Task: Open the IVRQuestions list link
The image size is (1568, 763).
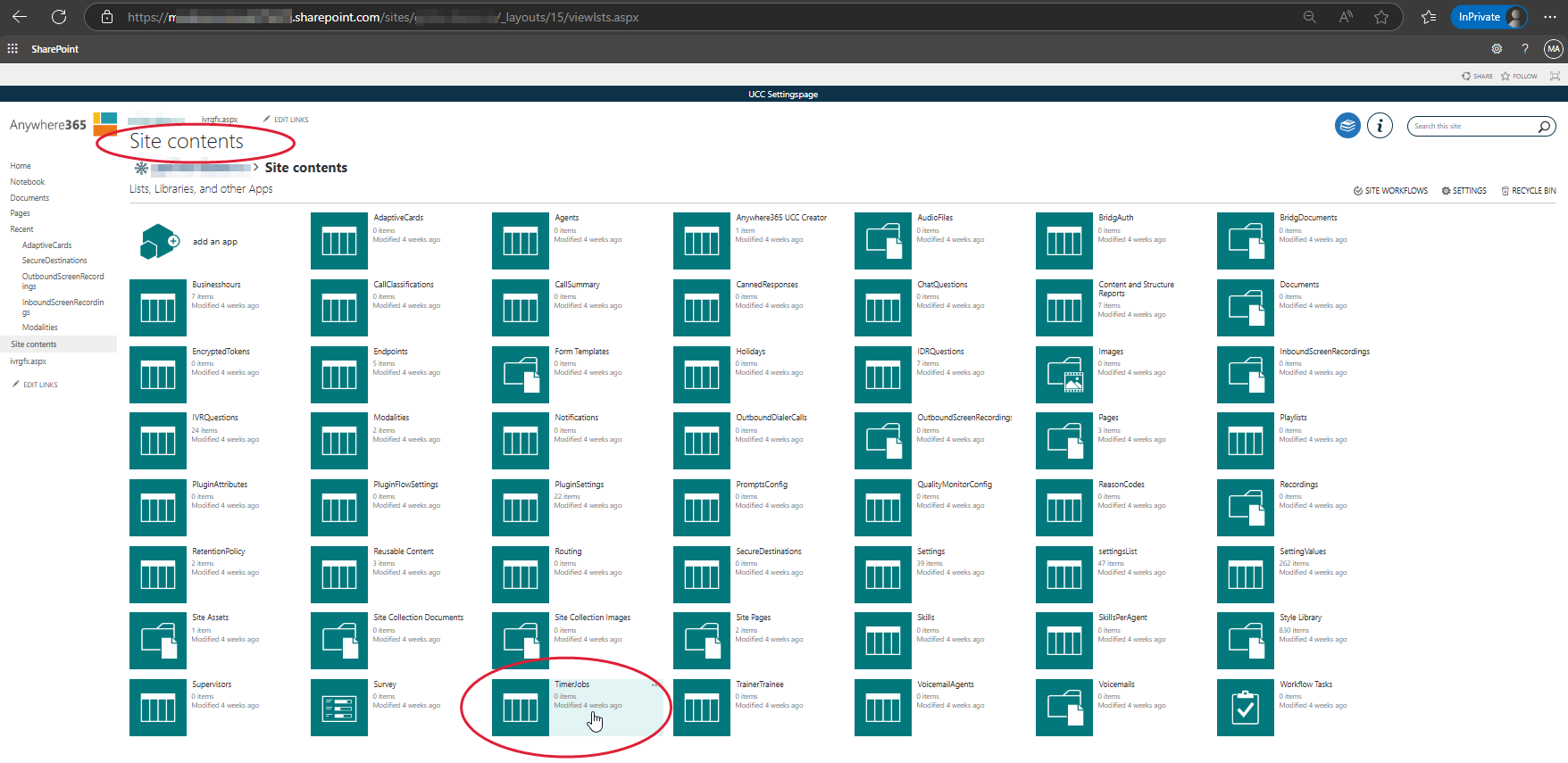Action: (215, 418)
